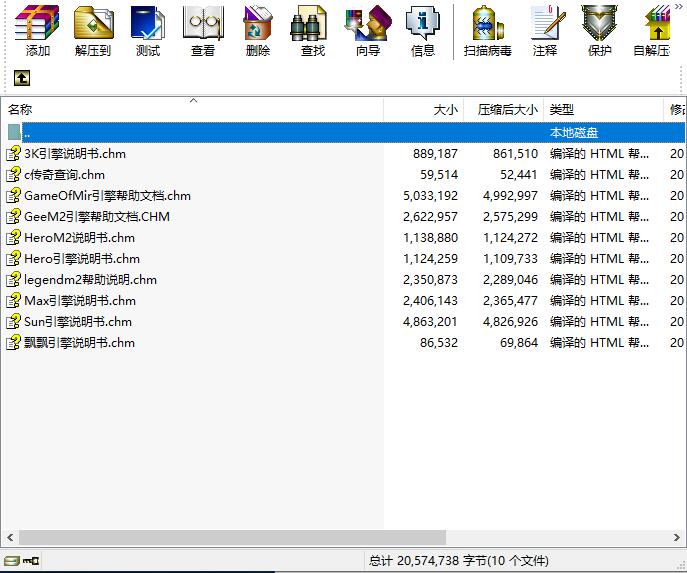This screenshot has height=573, width=687.
Task: Click the chm icon beside 飘飘引擎说明书
Action: point(13,343)
